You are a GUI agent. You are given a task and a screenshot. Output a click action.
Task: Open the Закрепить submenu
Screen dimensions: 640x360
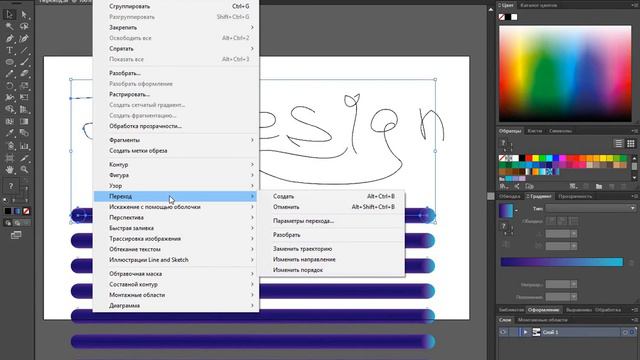pos(176,27)
